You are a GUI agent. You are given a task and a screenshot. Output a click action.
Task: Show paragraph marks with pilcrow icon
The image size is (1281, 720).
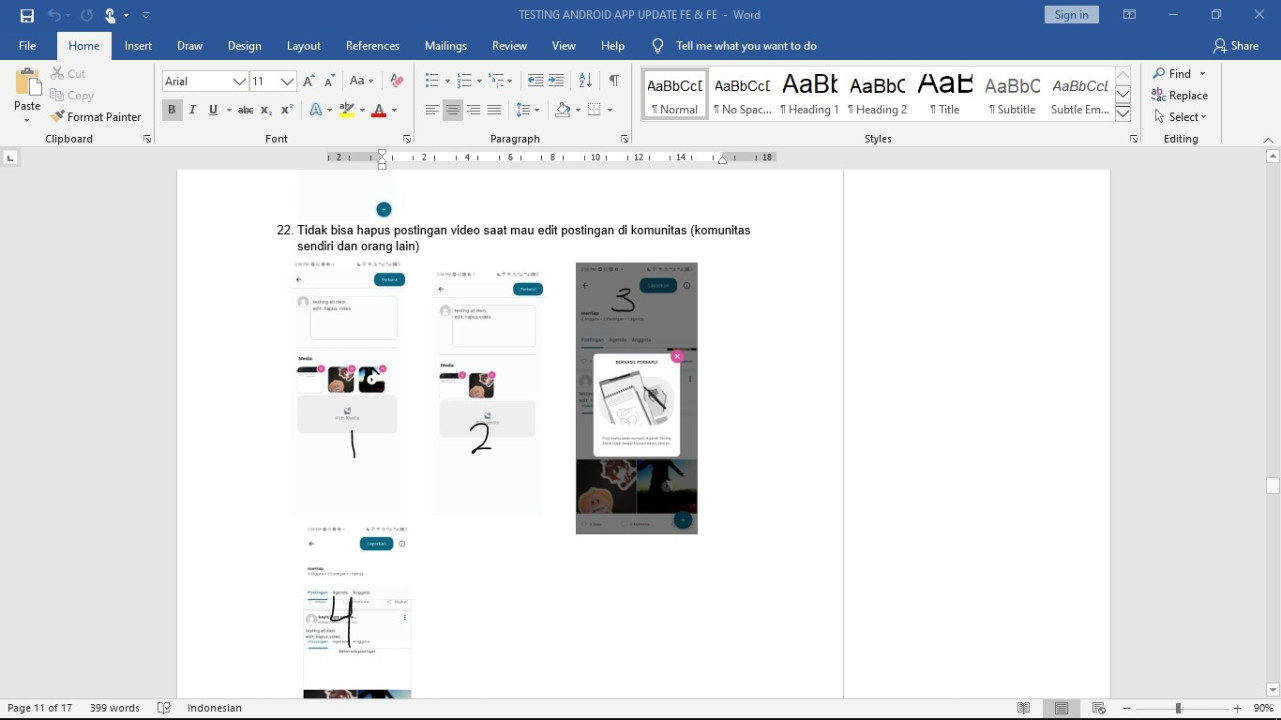pyautogui.click(x=614, y=81)
